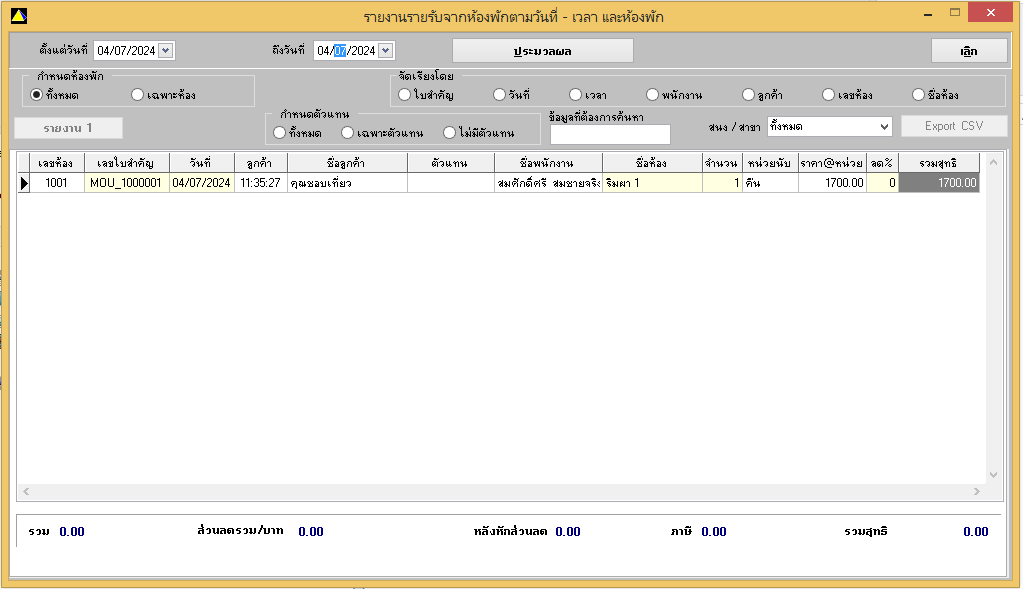
Task: Click the room name cell ริมผา 1
Action: 652,183
